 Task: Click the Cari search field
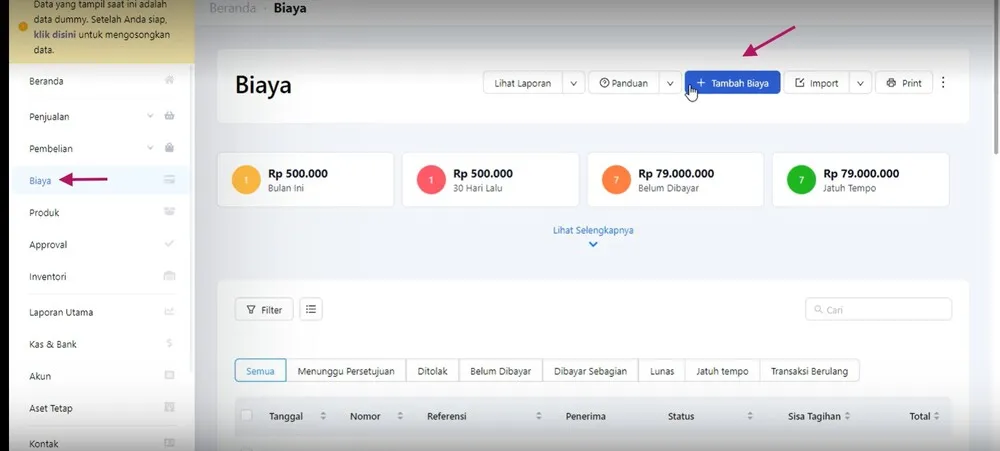(879, 310)
